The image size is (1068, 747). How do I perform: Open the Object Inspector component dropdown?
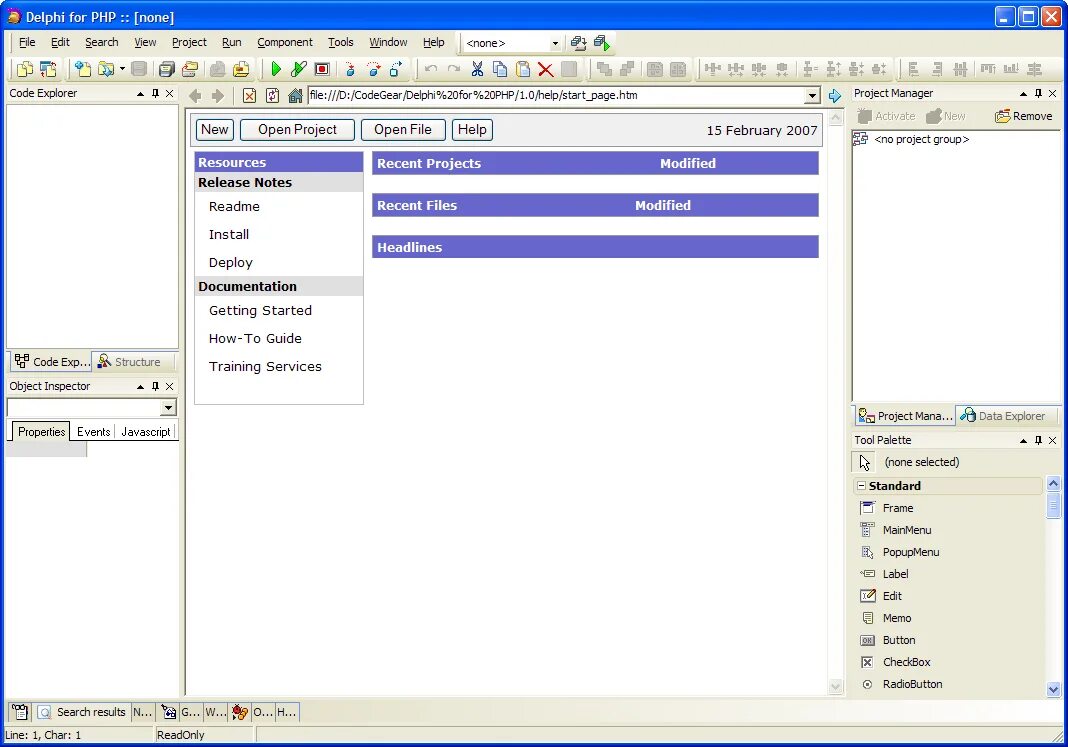(x=168, y=408)
